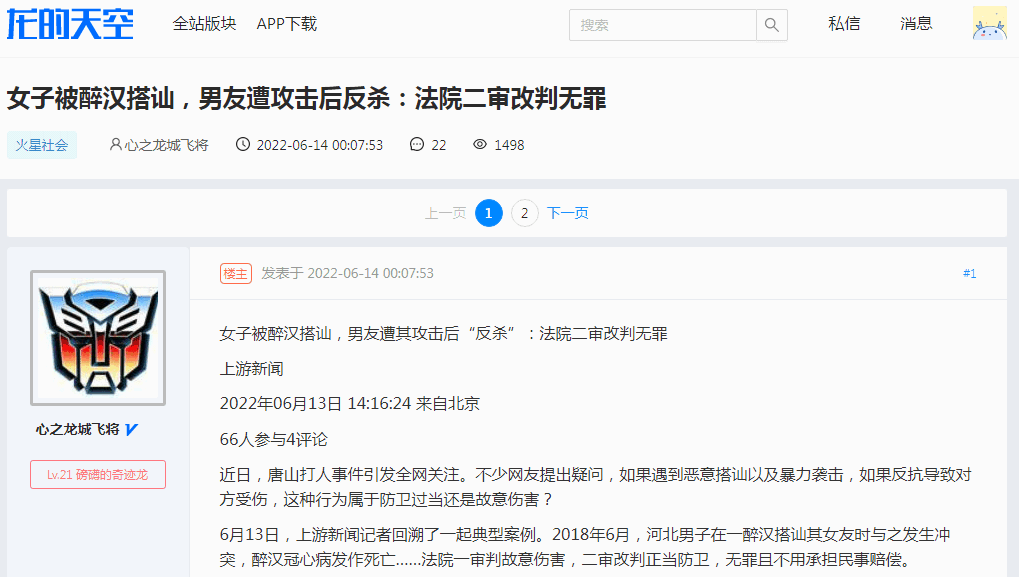The width and height of the screenshot is (1019, 577).
Task: Open the author link 心之龙城飞将 under the title
Action: click(166, 145)
